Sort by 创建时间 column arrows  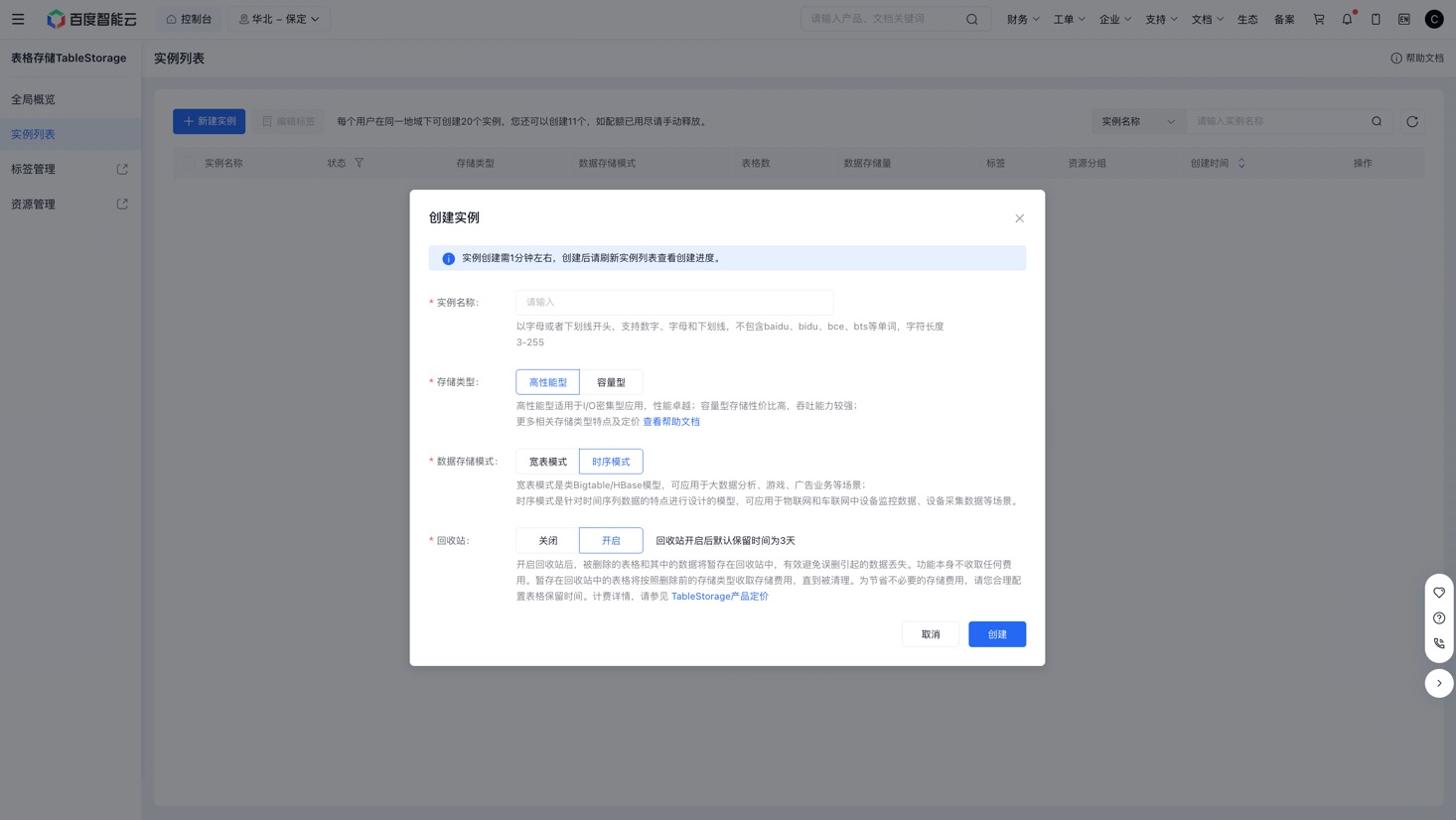coord(1240,163)
